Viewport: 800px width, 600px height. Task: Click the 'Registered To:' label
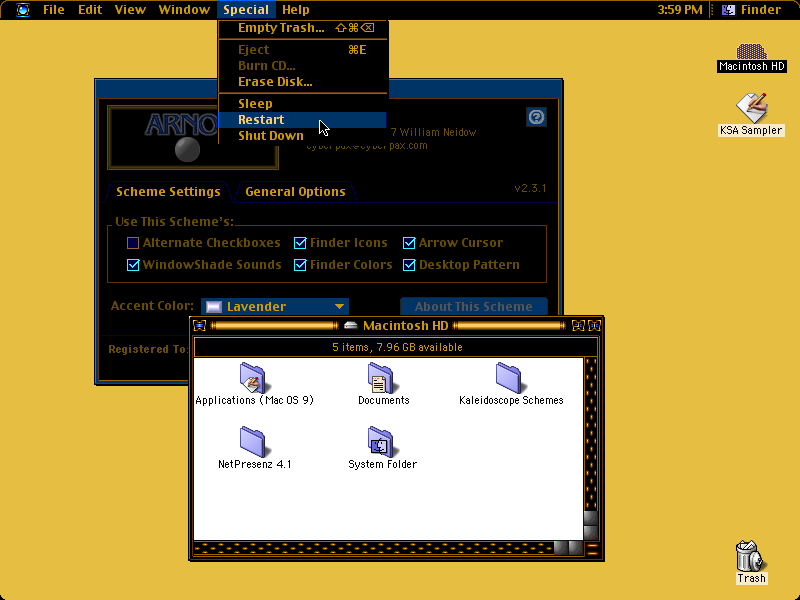click(148, 349)
